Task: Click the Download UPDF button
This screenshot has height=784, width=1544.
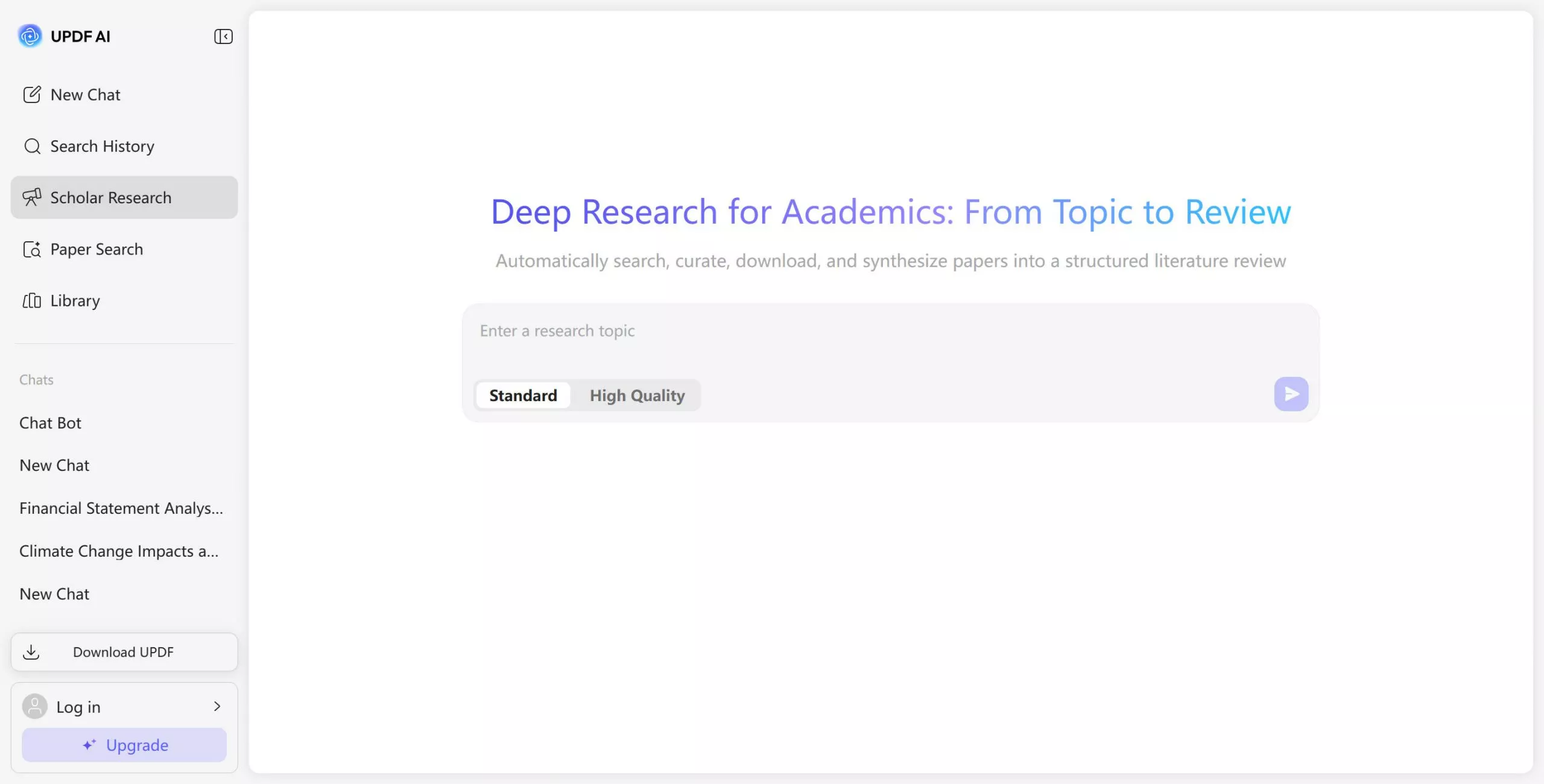Action: (x=124, y=652)
